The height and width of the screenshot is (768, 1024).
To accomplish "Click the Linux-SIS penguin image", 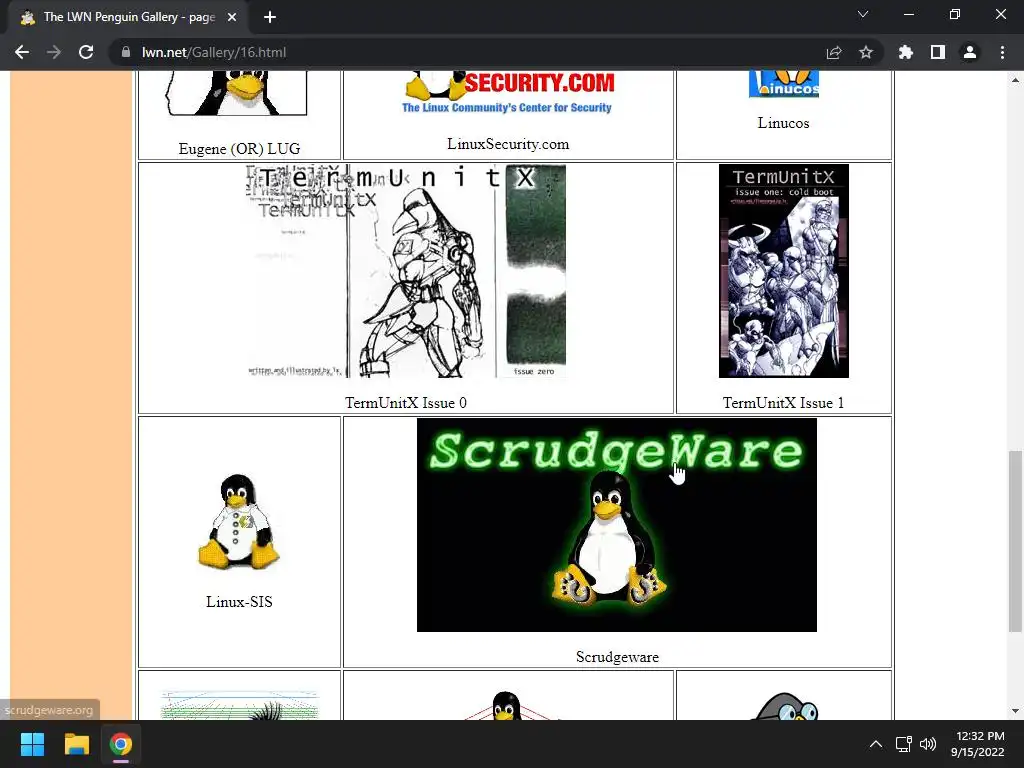I will 239,521.
